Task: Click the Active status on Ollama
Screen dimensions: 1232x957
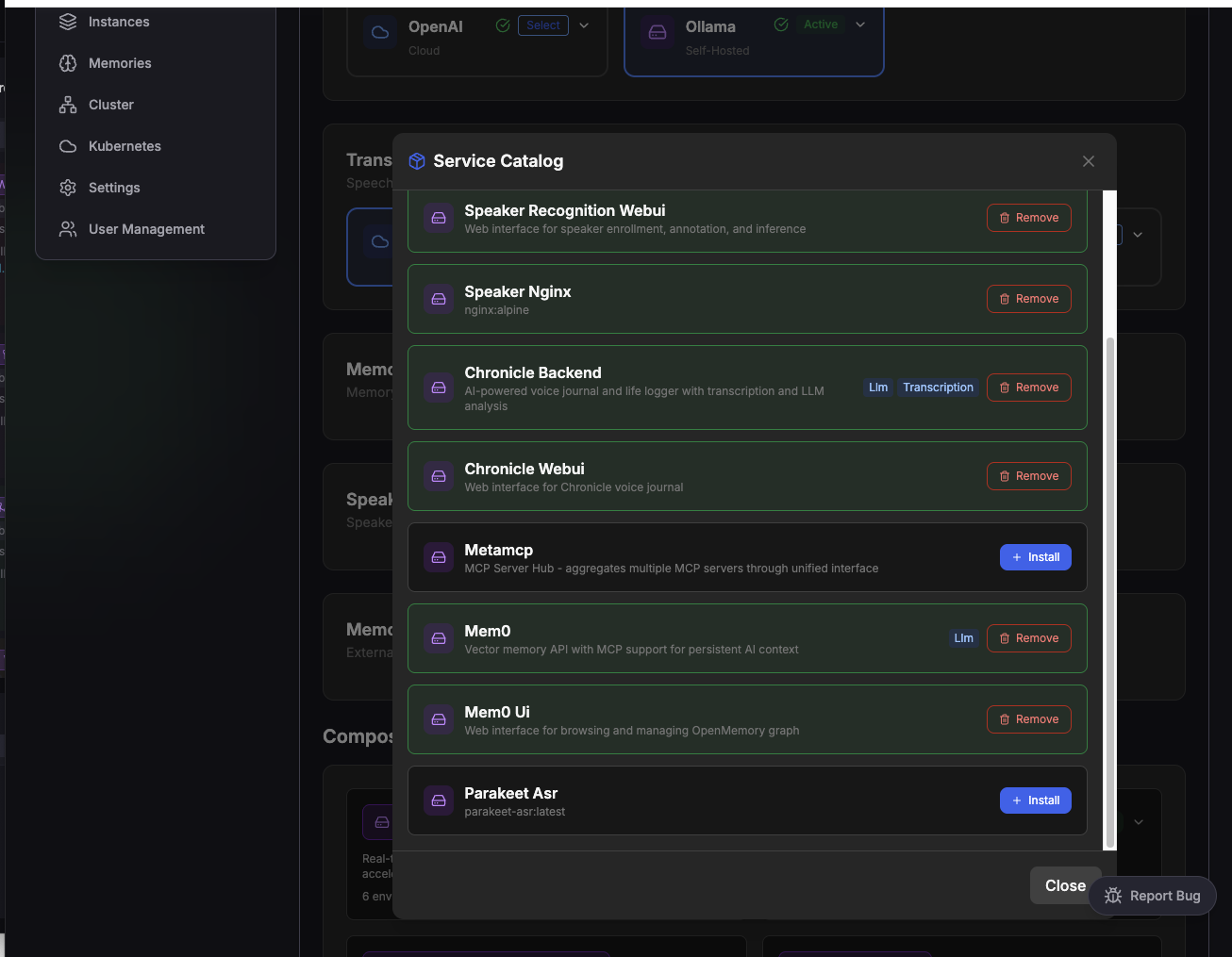Action: [x=820, y=25]
